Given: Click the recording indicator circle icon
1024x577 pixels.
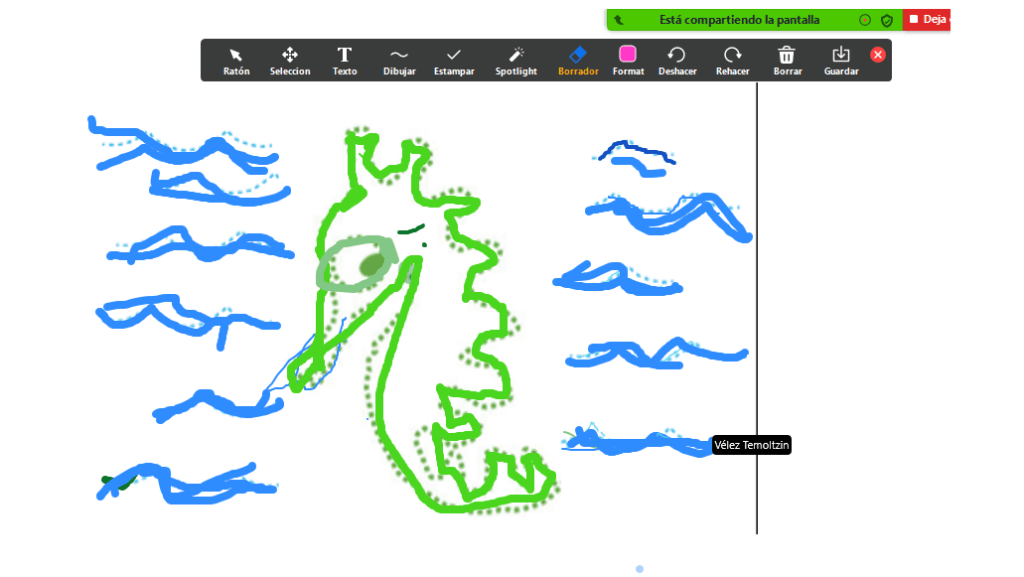Looking at the screenshot, I should [x=865, y=20].
